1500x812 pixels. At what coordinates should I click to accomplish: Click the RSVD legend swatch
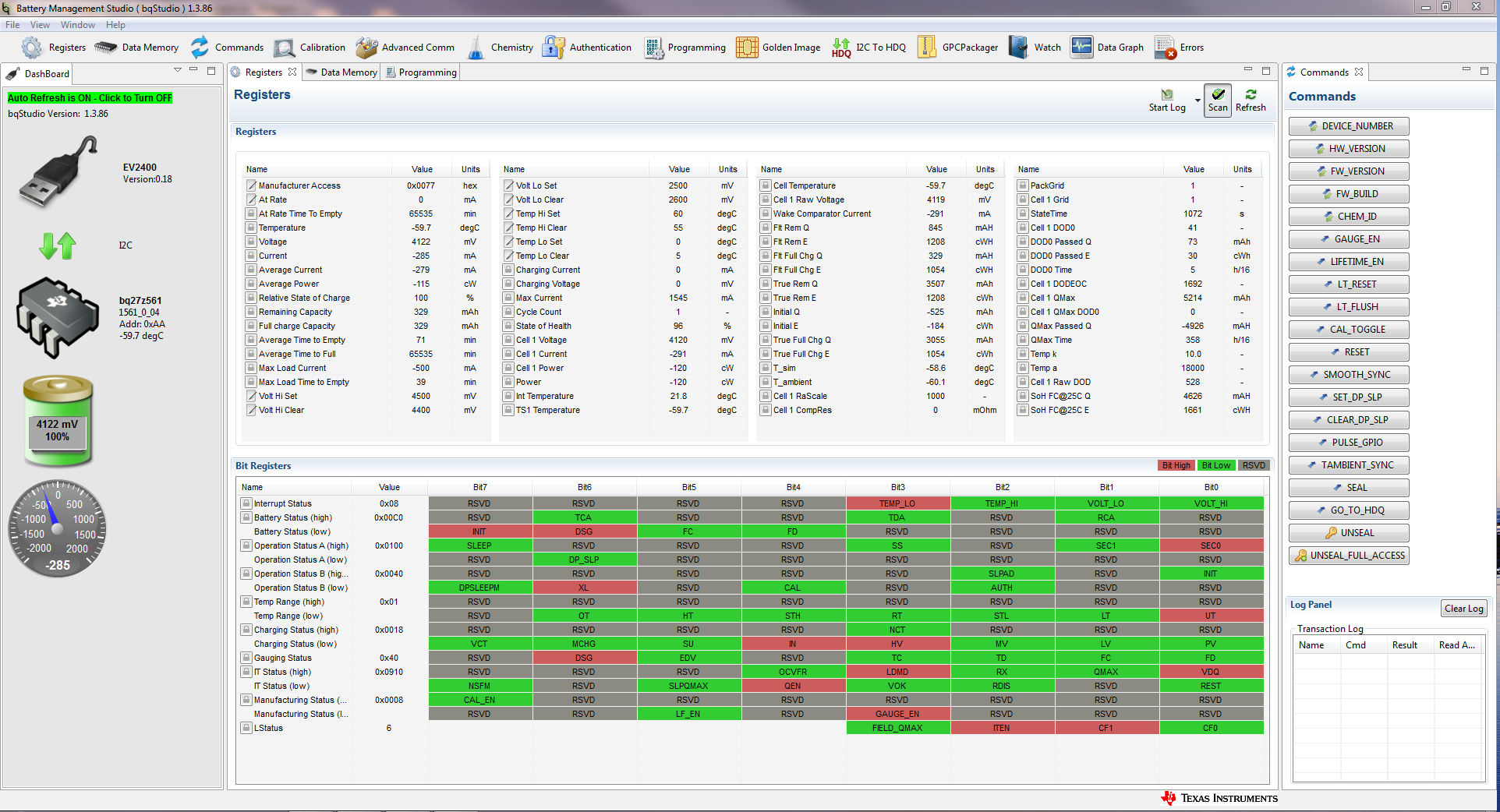(1254, 465)
